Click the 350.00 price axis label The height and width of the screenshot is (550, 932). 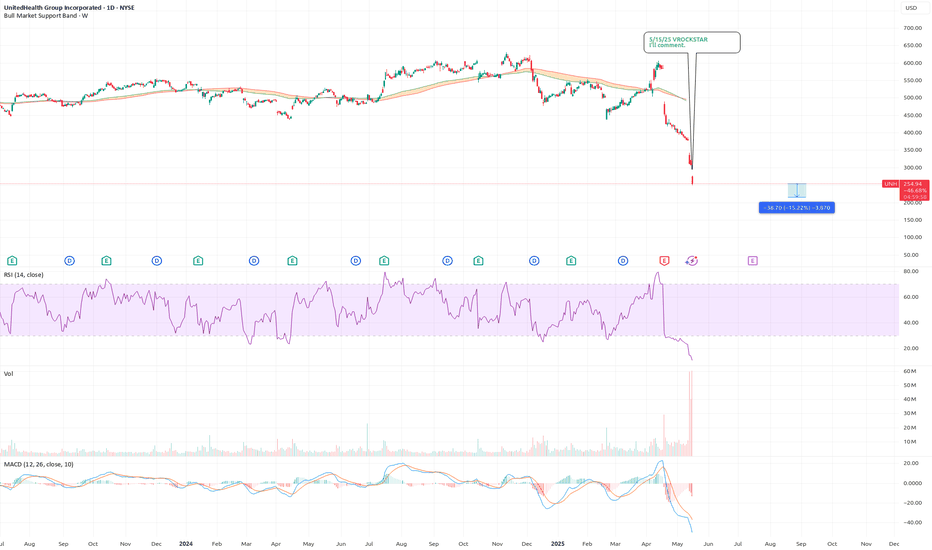(x=912, y=150)
